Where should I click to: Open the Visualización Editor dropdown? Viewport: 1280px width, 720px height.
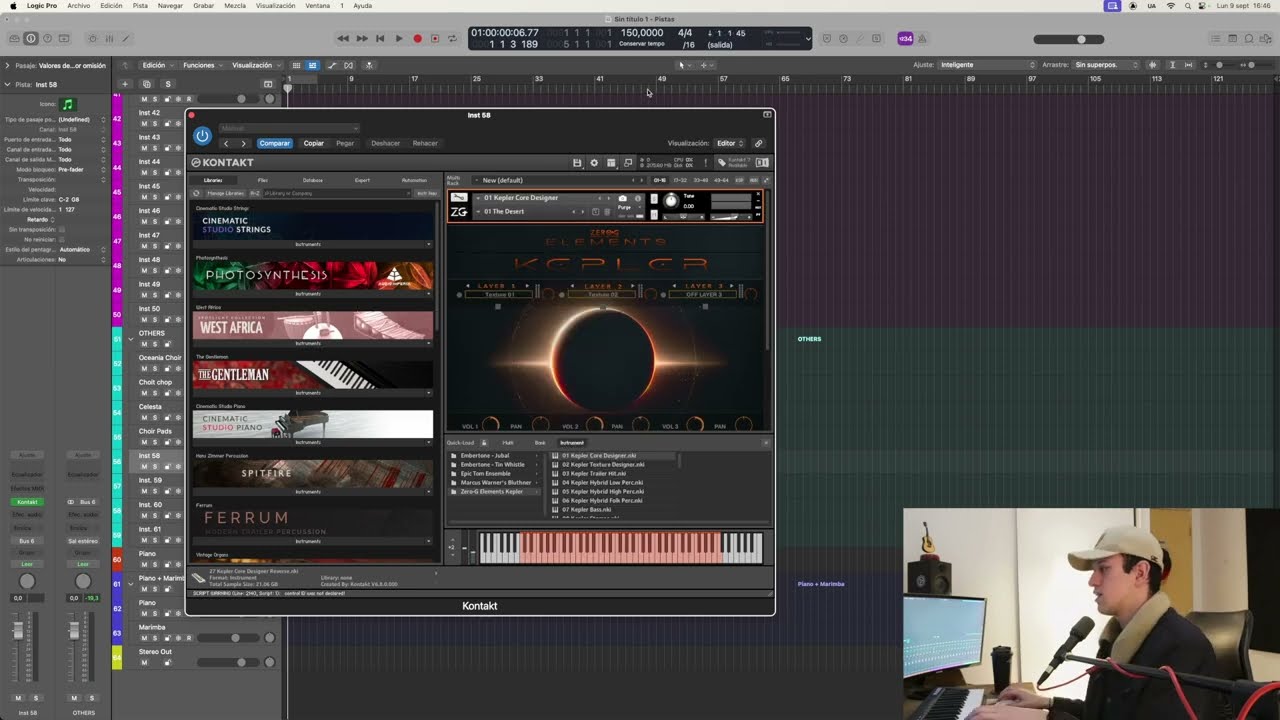(727, 143)
